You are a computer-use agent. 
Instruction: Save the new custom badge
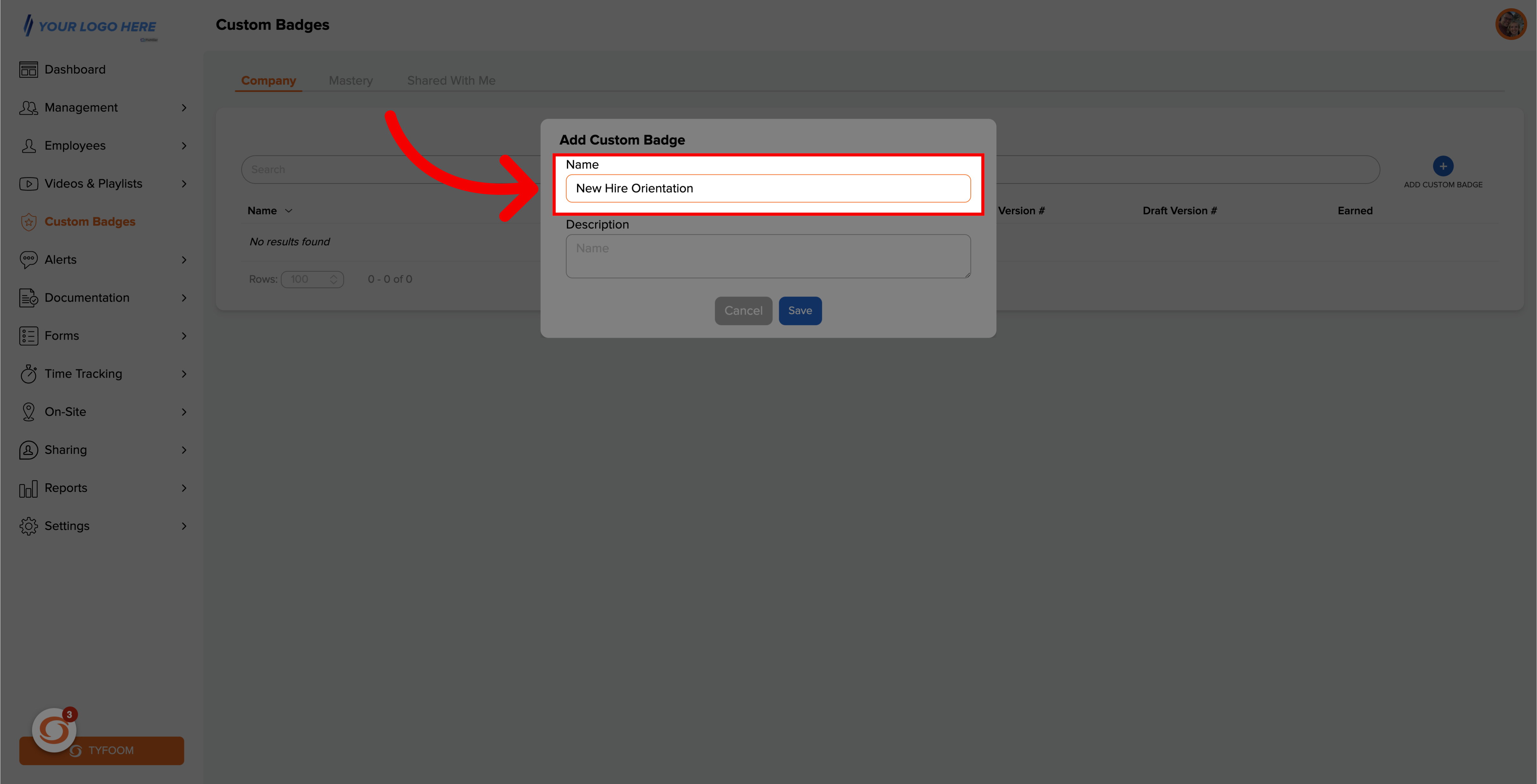799,310
